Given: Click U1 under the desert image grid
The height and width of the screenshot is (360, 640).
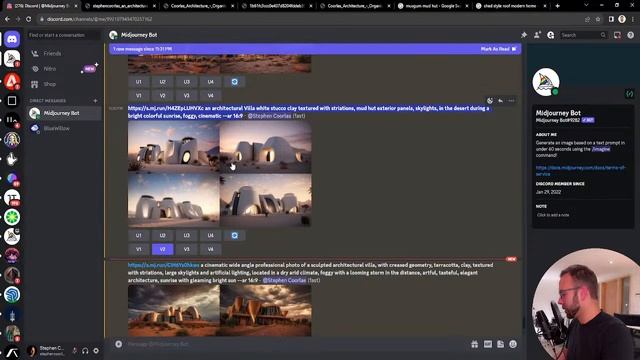Looking at the screenshot, I should click(x=138, y=82).
